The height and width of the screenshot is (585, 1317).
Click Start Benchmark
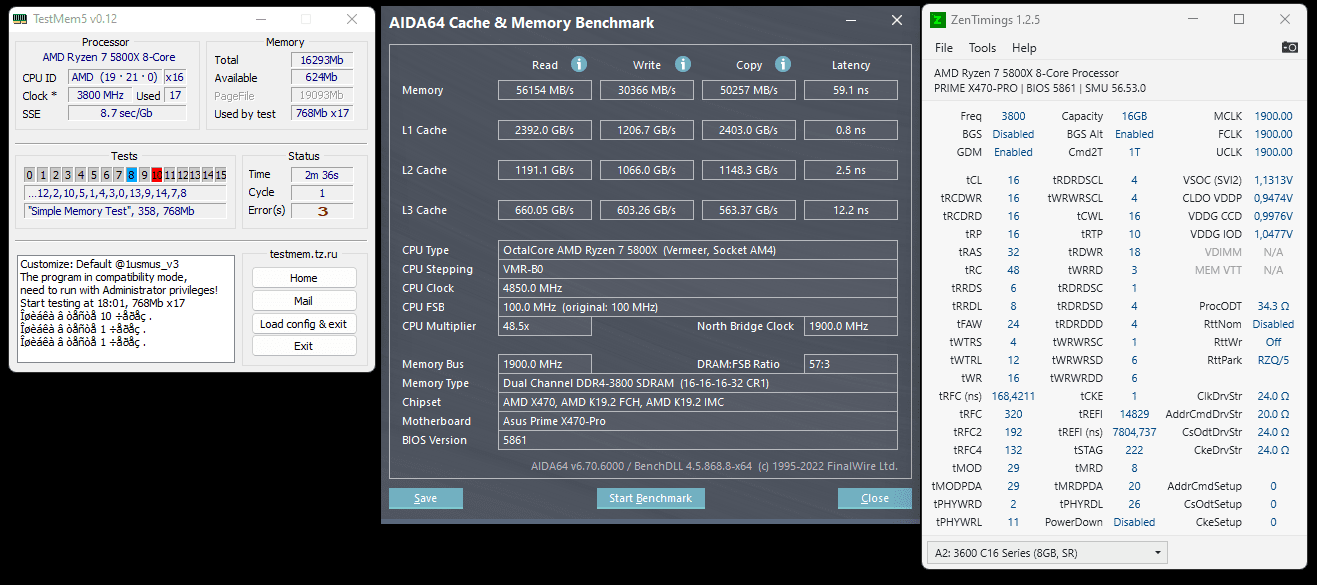pos(651,498)
